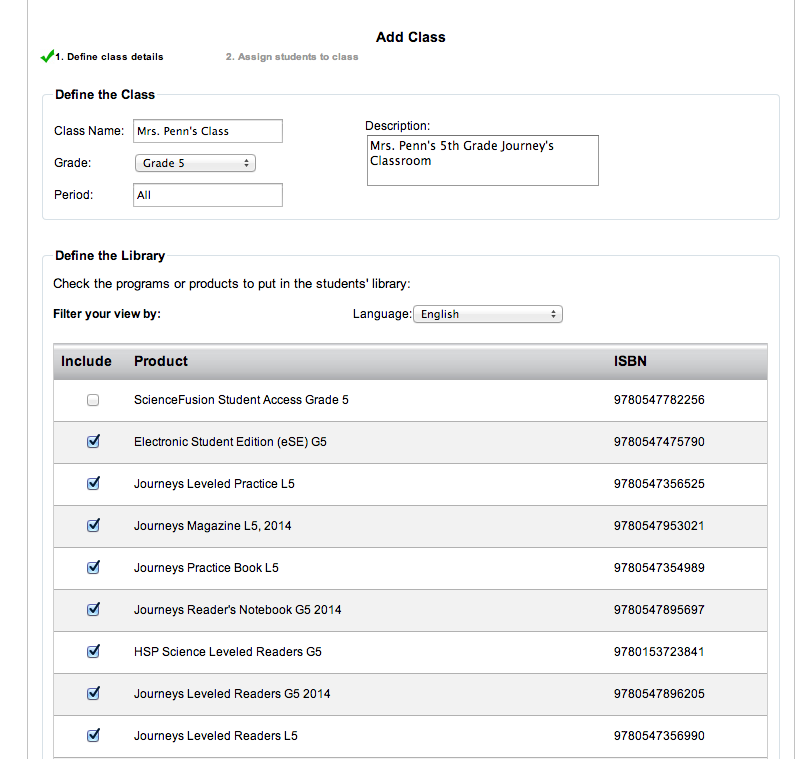809x759 pixels.
Task: Click the Include column header
Action: pyautogui.click(x=86, y=361)
